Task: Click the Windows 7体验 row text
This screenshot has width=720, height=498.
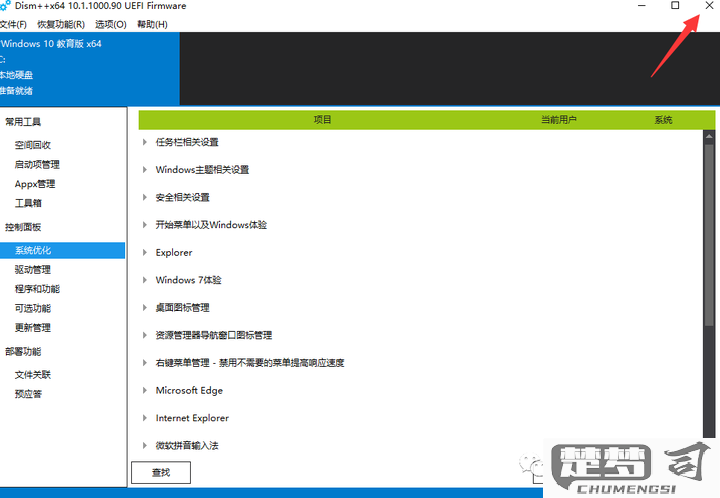Action: pyautogui.click(x=188, y=280)
